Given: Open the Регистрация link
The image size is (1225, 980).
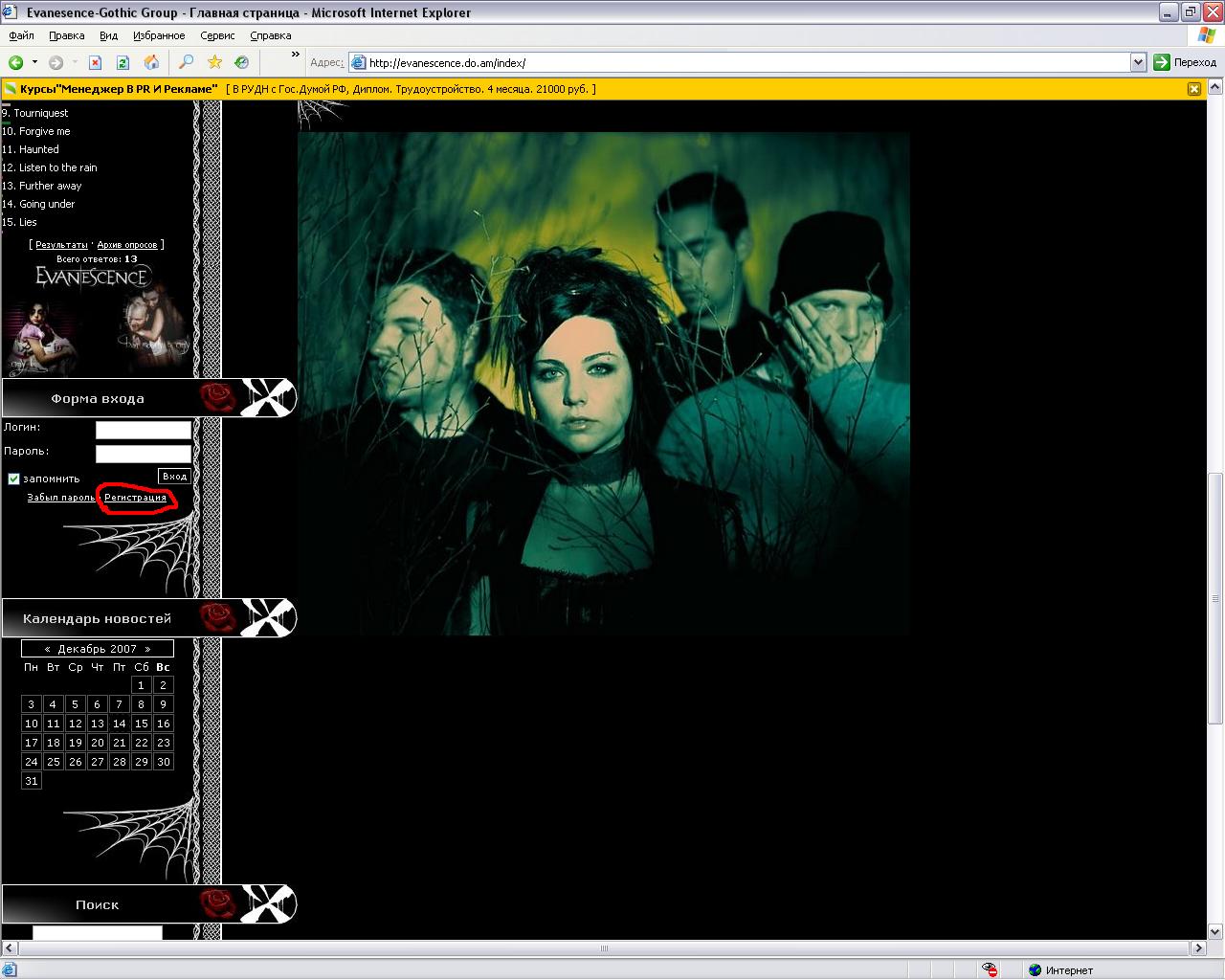Looking at the screenshot, I should point(135,498).
